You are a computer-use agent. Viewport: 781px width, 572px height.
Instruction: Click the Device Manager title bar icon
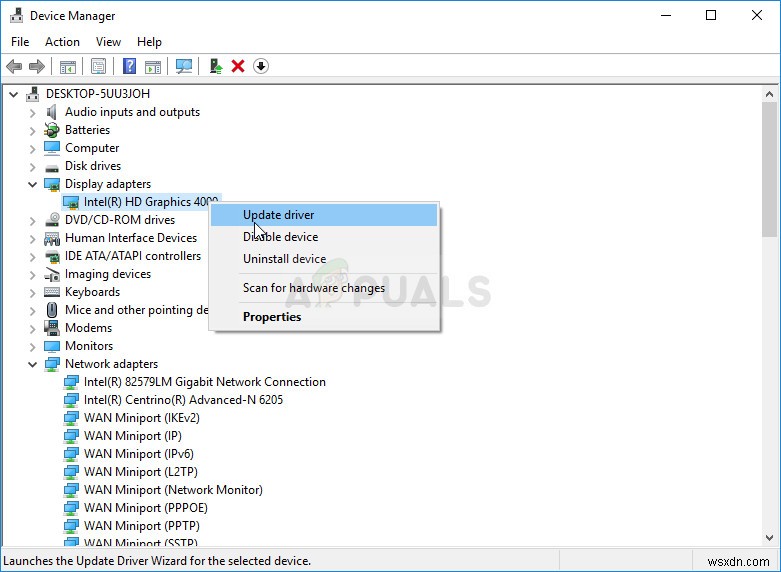tap(16, 15)
